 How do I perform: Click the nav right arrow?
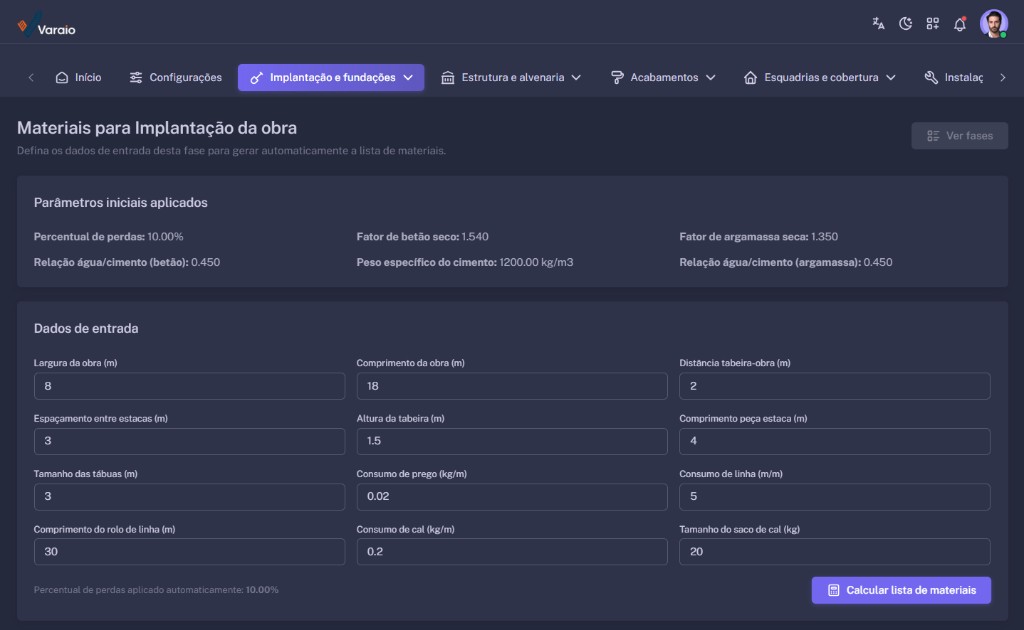click(1002, 78)
